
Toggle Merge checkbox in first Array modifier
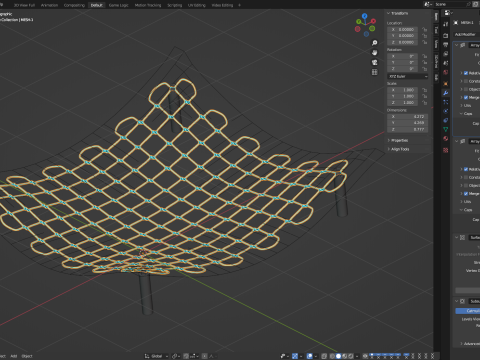pos(466,97)
